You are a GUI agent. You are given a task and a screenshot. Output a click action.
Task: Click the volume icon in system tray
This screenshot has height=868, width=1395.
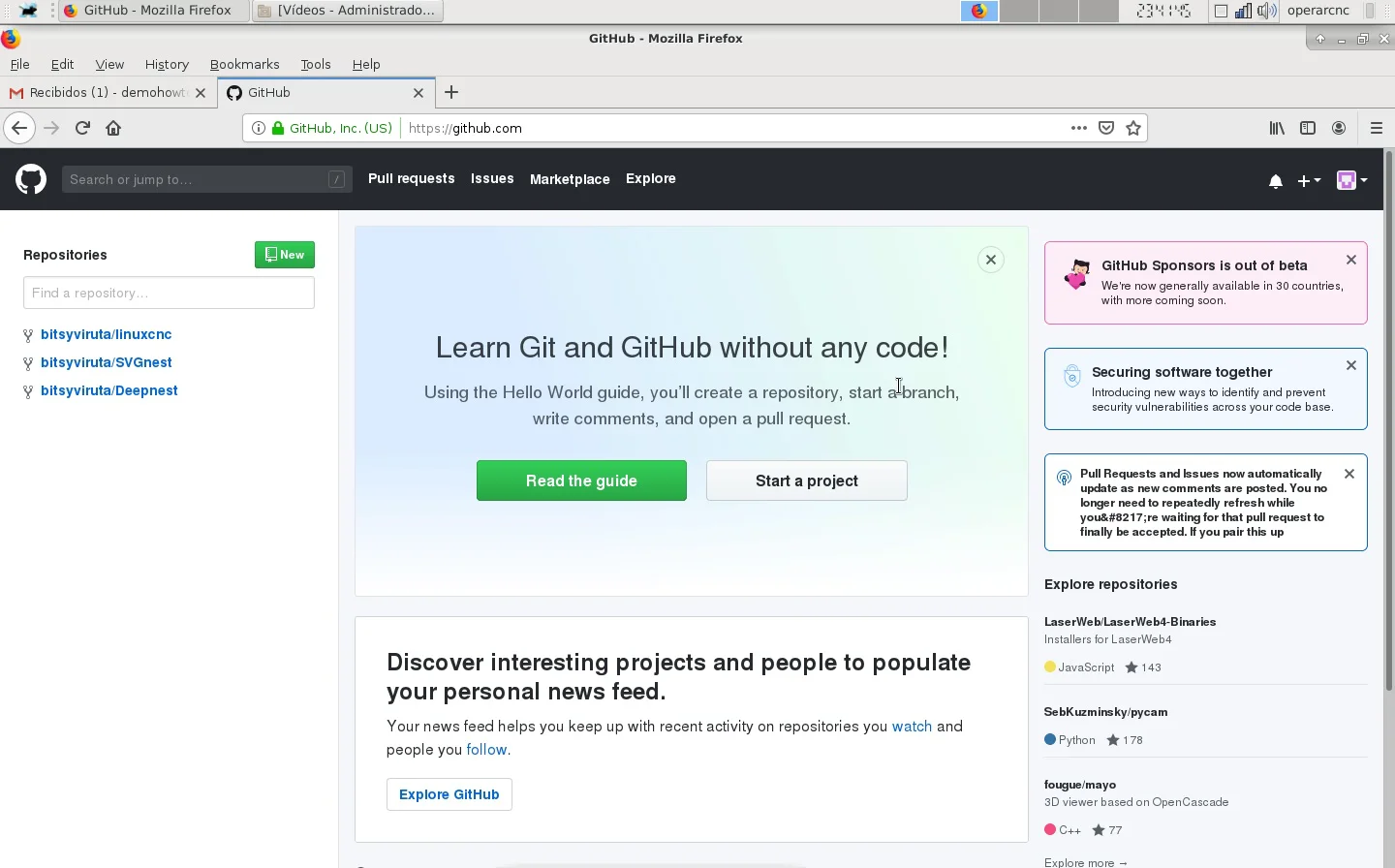pyautogui.click(x=1267, y=11)
